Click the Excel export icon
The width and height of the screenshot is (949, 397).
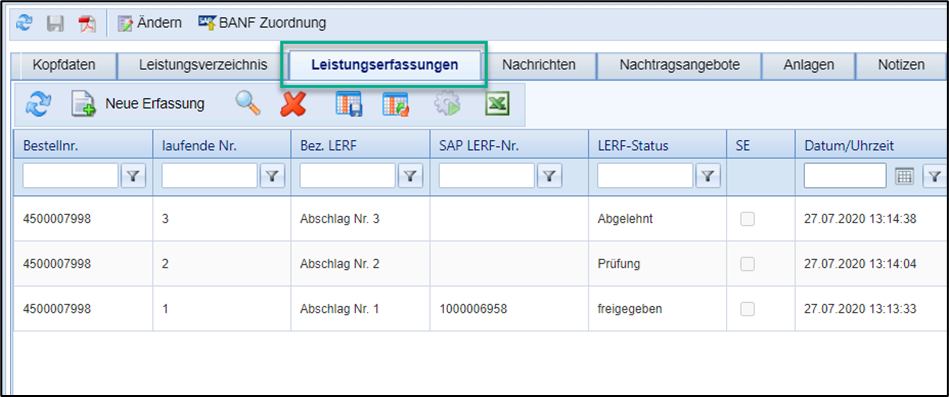[x=497, y=104]
